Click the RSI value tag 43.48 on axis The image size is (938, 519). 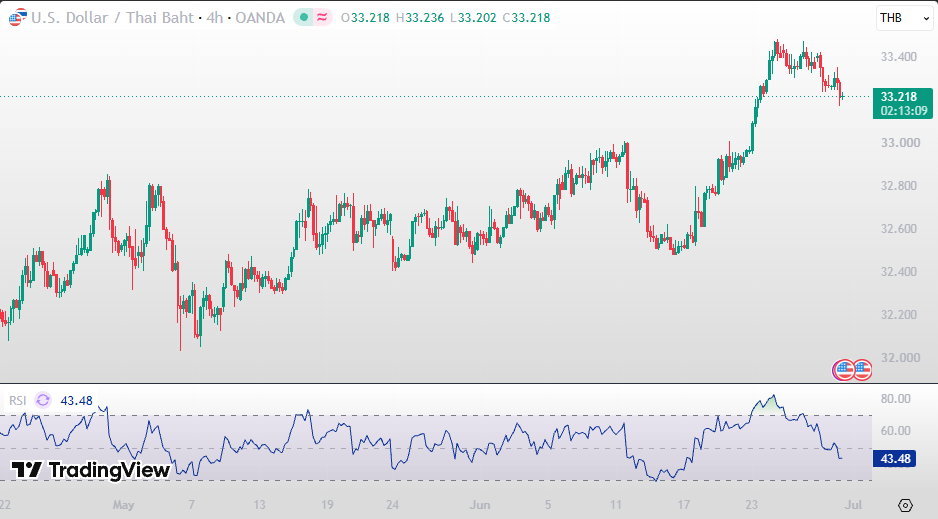coord(894,459)
